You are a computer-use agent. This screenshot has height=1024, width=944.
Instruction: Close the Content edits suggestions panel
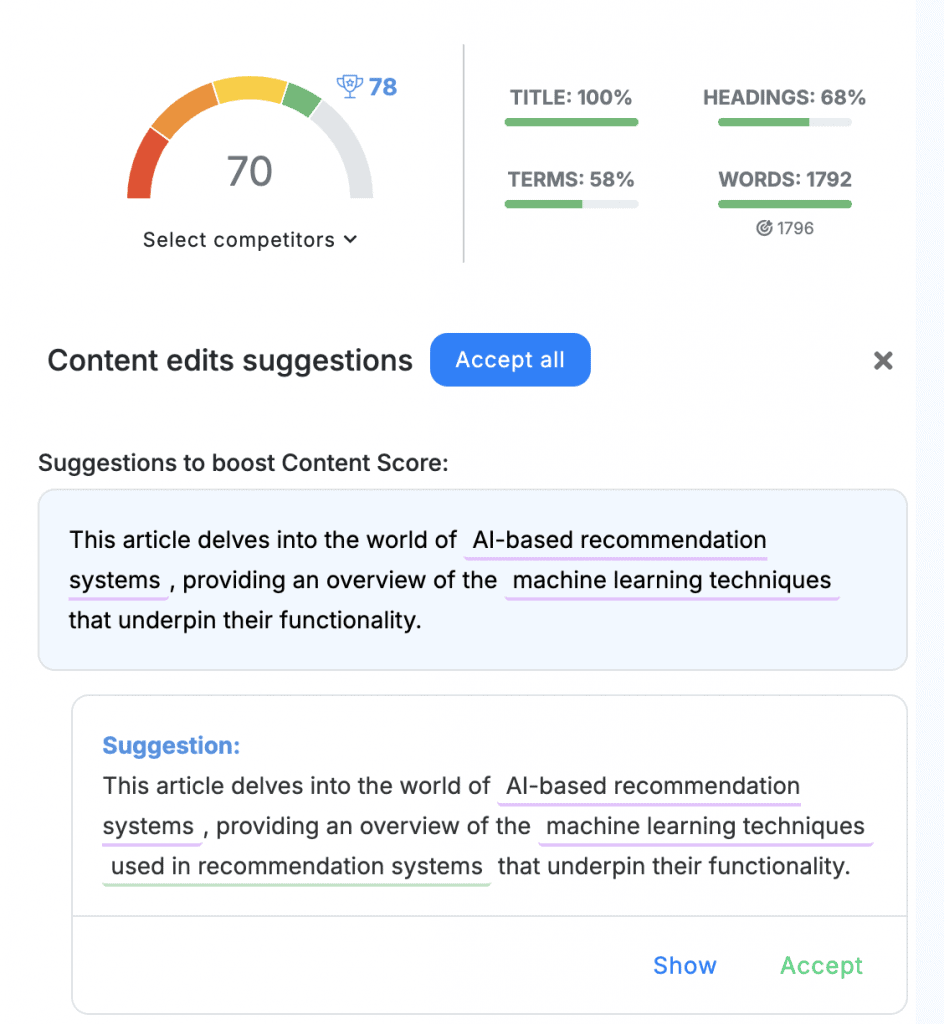tap(883, 361)
